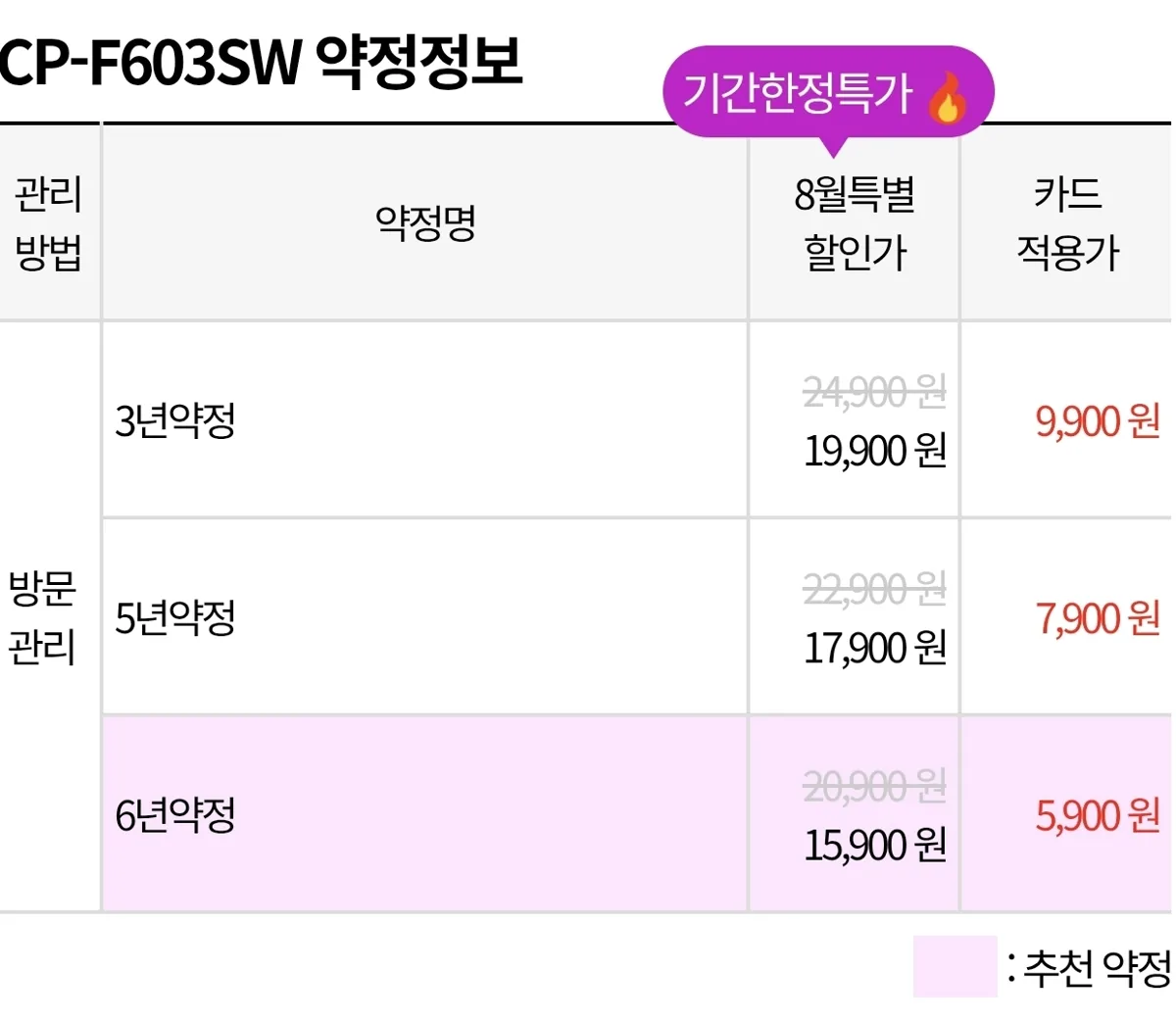1176x1023 pixels.
Task: Click the 5,900 원 card price
Action: (x=1098, y=815)
